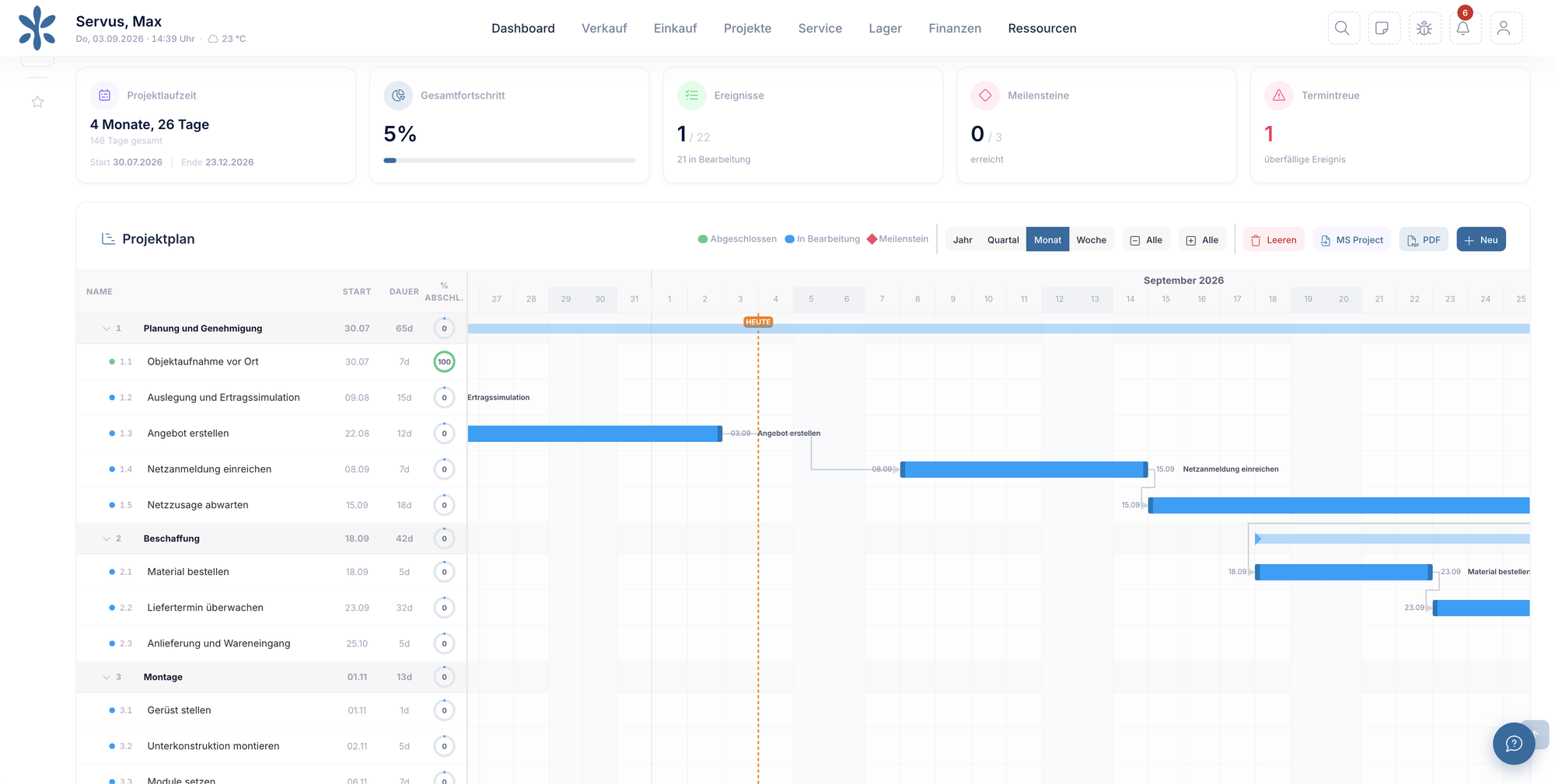The height and width of the screenshot is (784, 1555).
Task: Collapse all rows with minus Alle
Action: (1146, 240)
